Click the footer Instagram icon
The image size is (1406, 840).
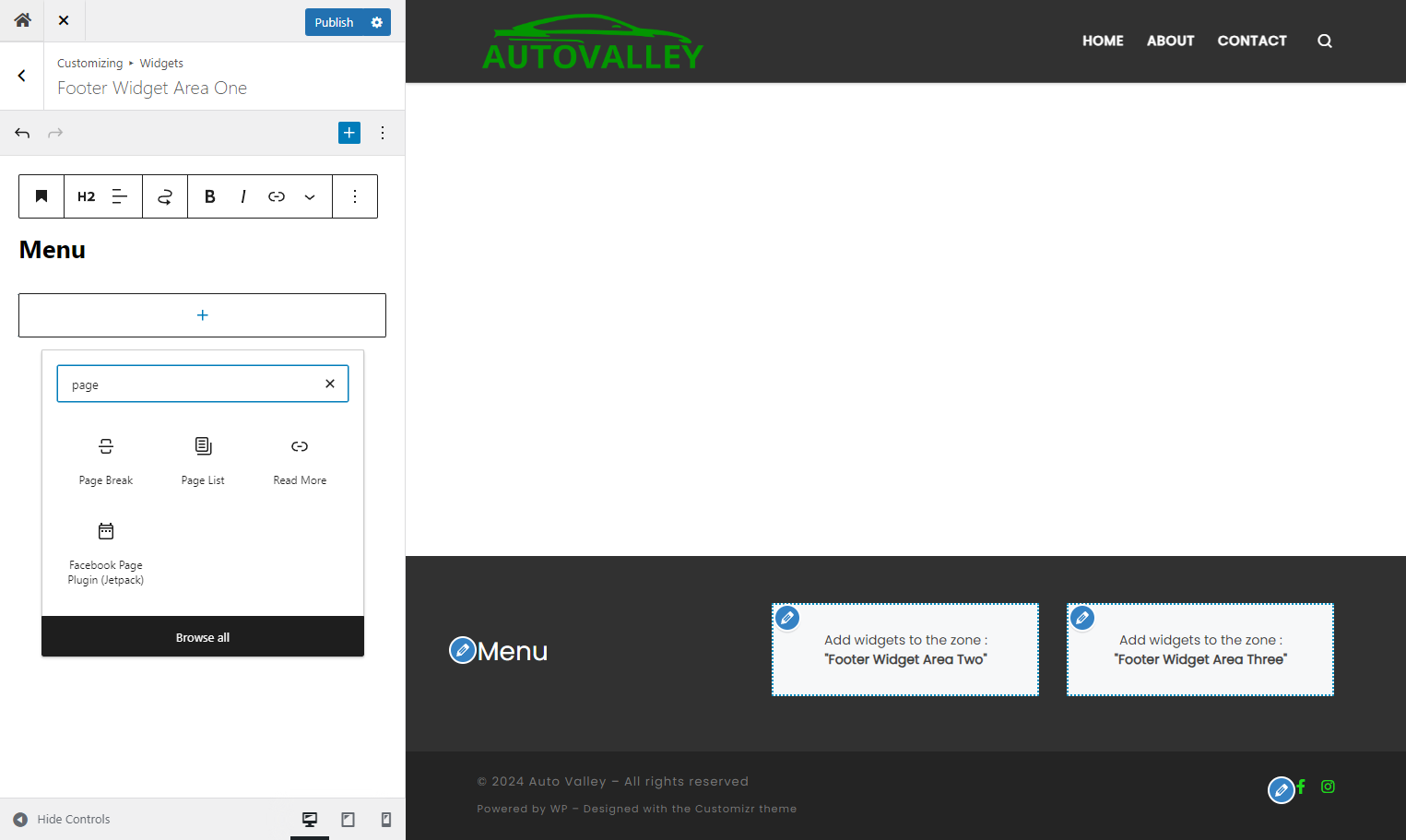(1328, 787)
